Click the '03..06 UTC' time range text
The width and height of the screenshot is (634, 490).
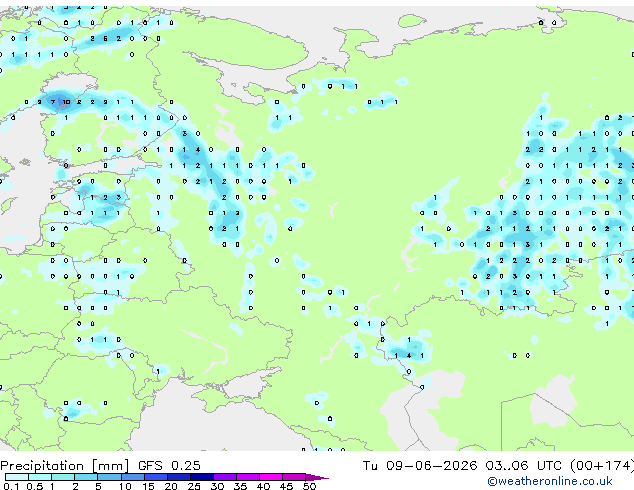click(524, 466)
